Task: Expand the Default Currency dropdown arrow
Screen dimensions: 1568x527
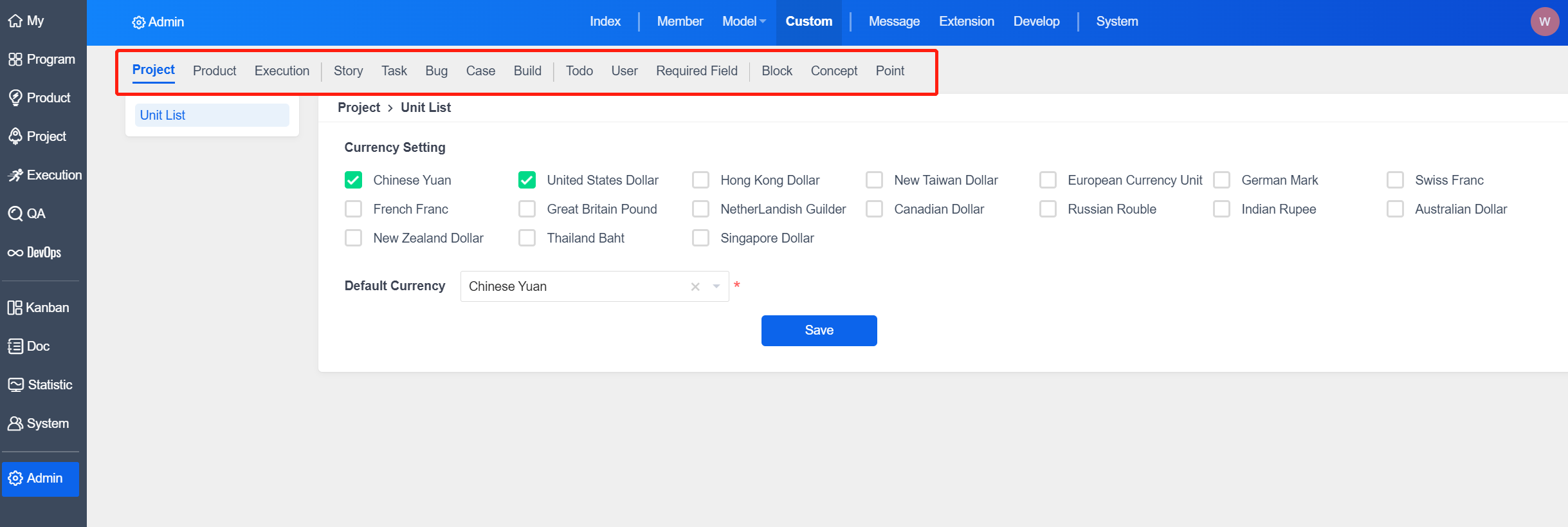Action: pyautogui.click(x=716, y=286)
